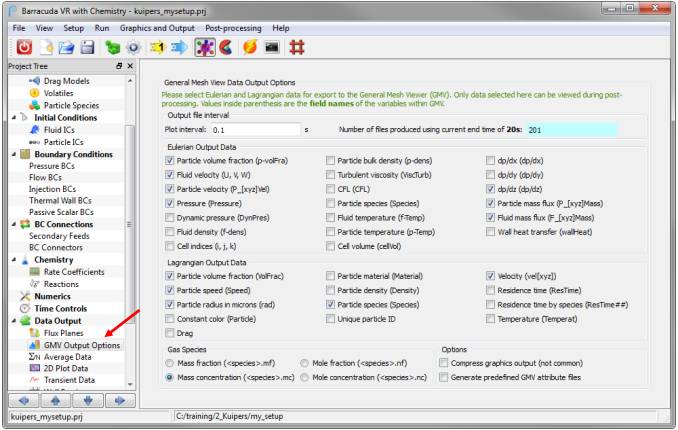Uncheck Fluid velocity (U, V, W)
This screenshot has height=430, width=678.
(170, 175)
